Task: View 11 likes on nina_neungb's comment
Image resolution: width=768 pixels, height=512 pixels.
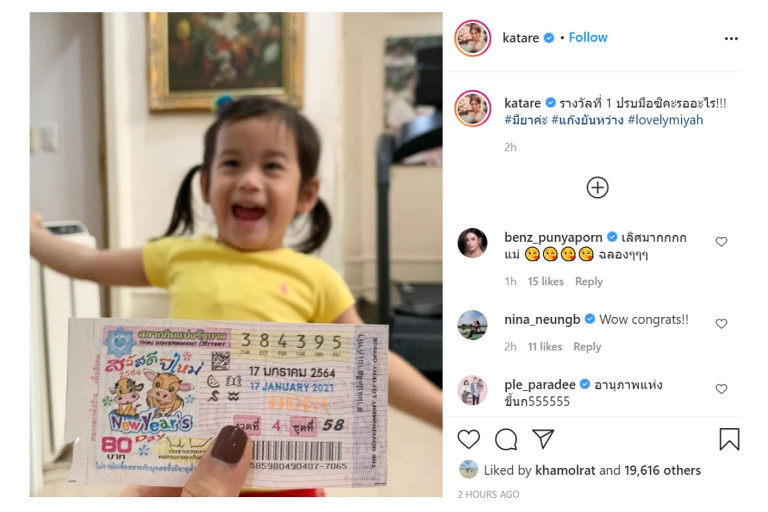Action: tap(545, 347)
